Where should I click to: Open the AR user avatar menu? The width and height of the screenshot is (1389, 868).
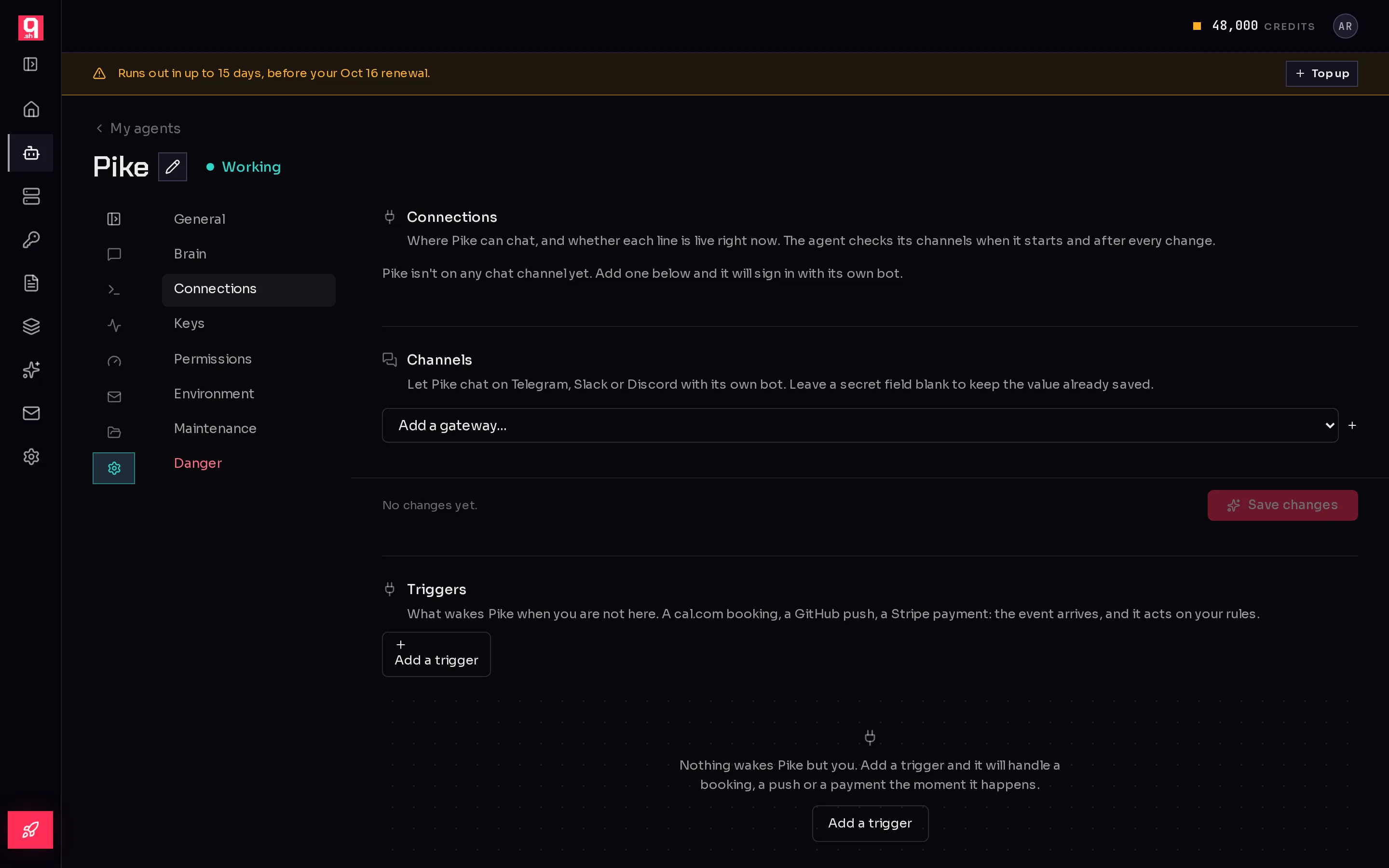point(1345,26)
